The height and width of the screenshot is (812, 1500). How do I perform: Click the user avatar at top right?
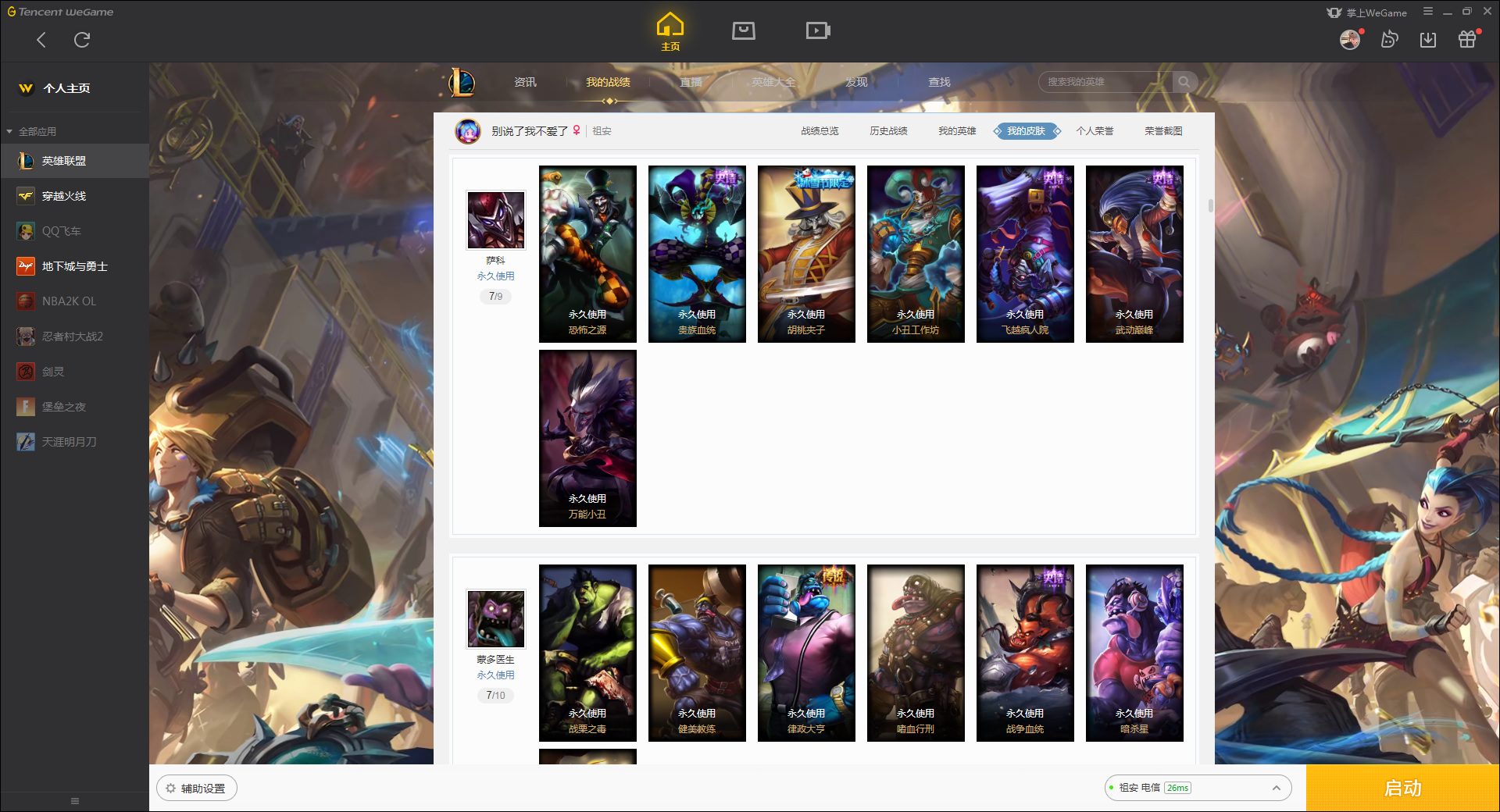point(1350,40)
